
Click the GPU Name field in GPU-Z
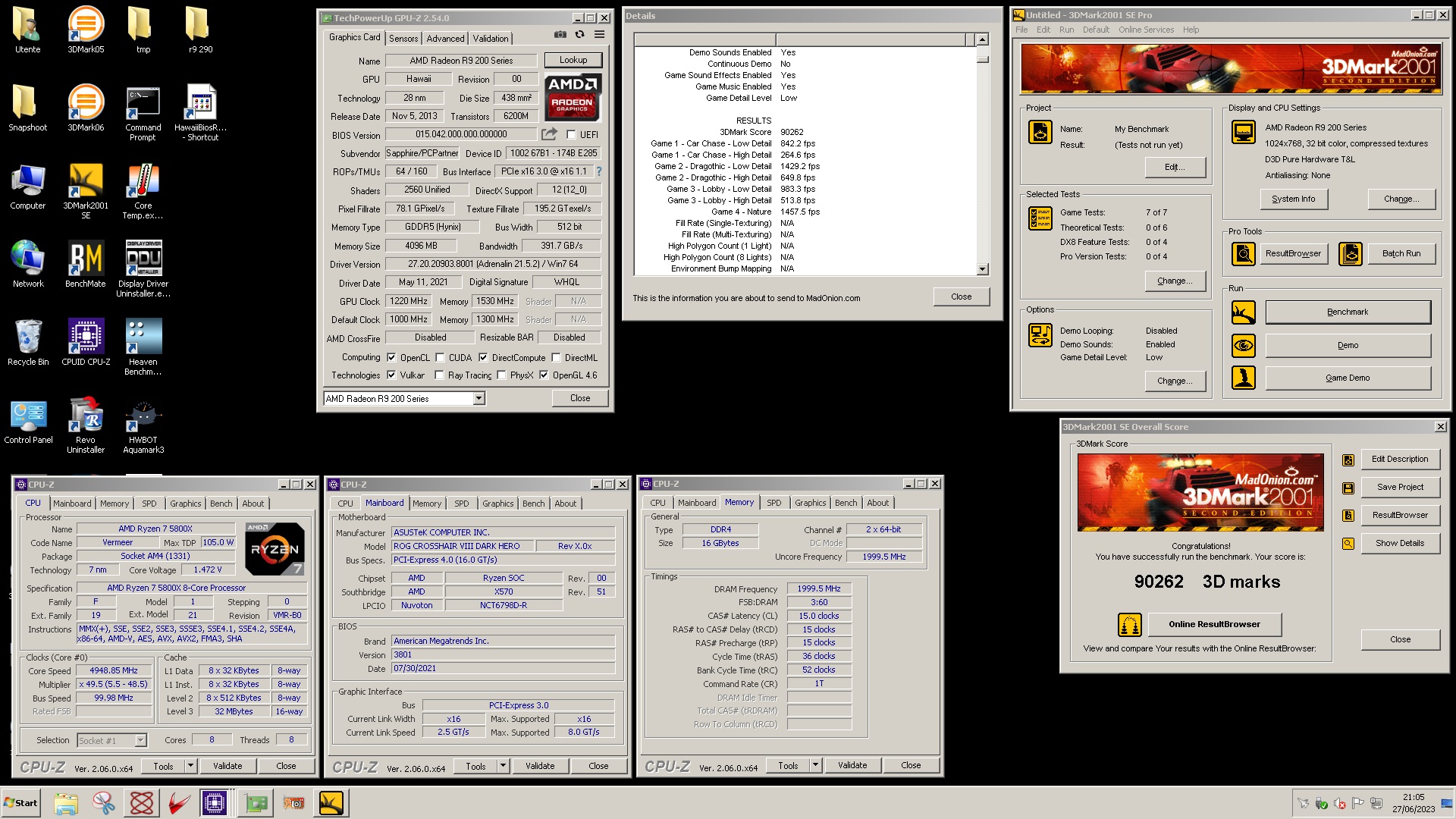pyautogui.click(x=461, y=61)
